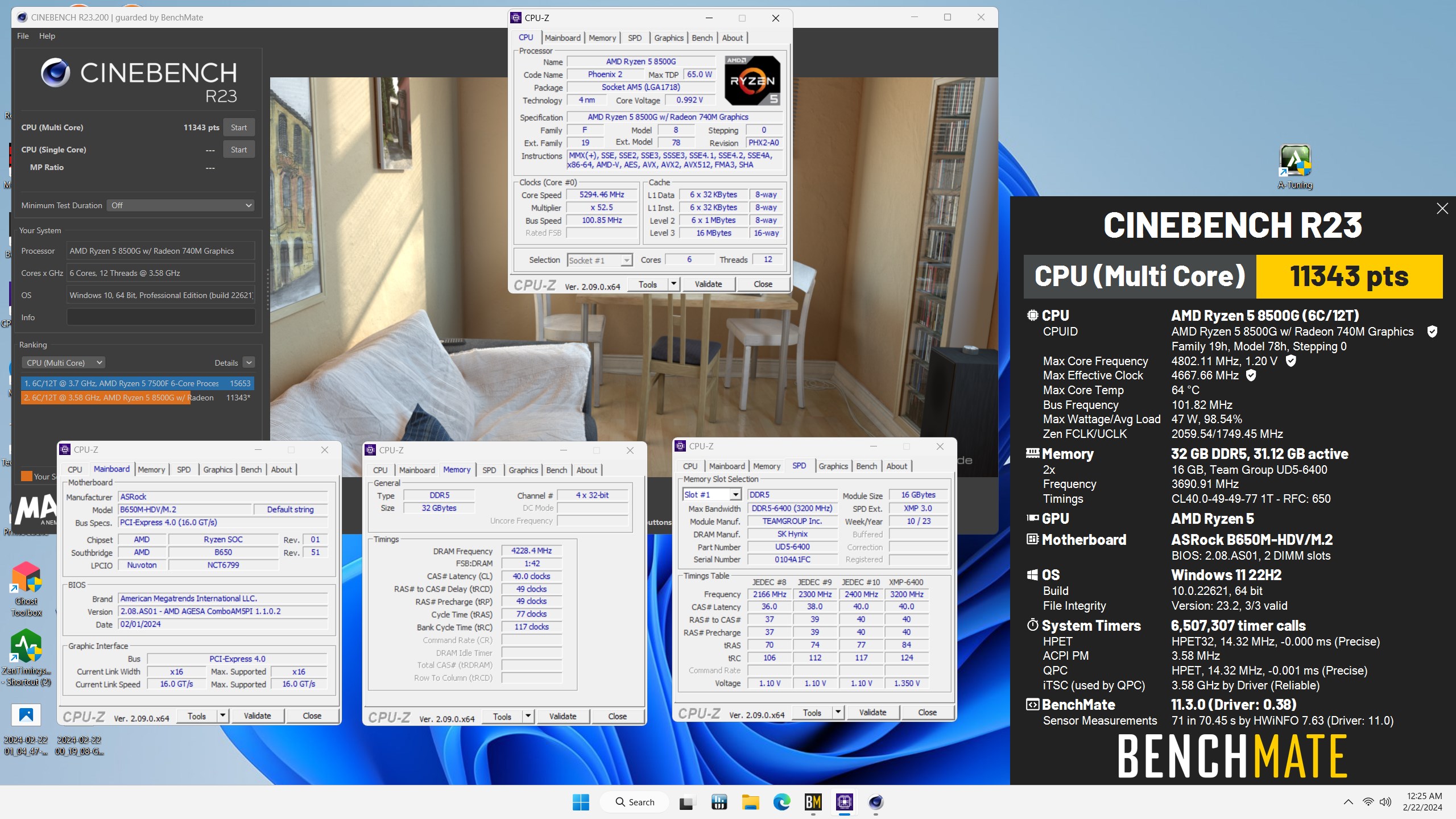Click the Ryzen 5 logo in CPU-Z
The height and width of the screenshot is (819, 1456).
(752, 80)
